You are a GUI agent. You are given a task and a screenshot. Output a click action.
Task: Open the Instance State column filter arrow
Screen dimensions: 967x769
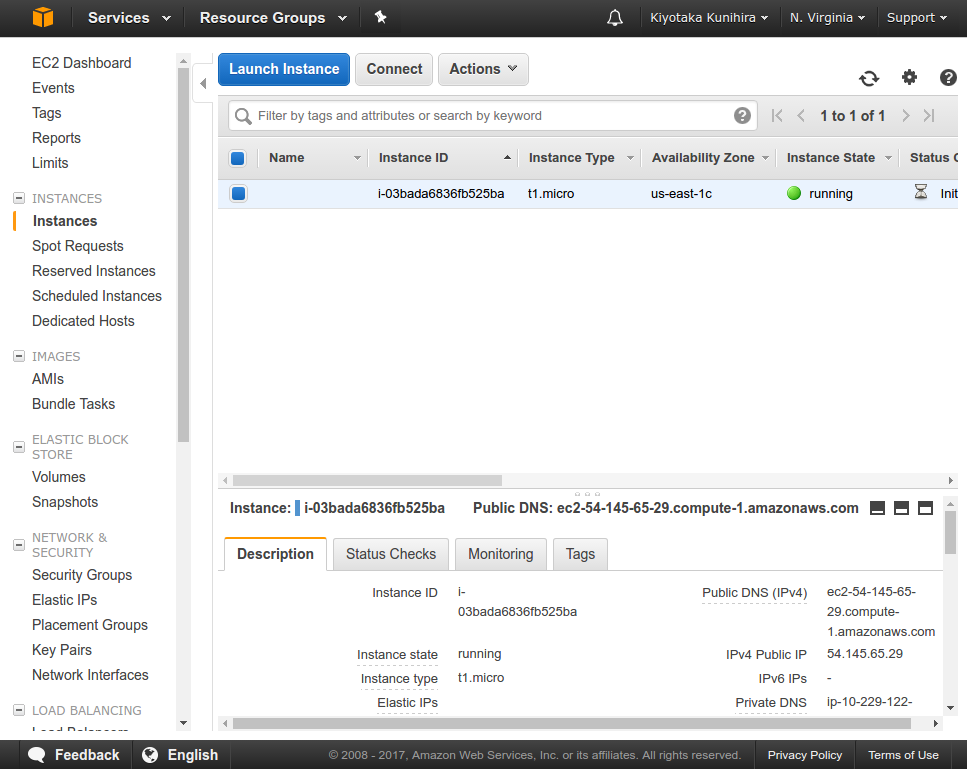(x=889, y=158)
